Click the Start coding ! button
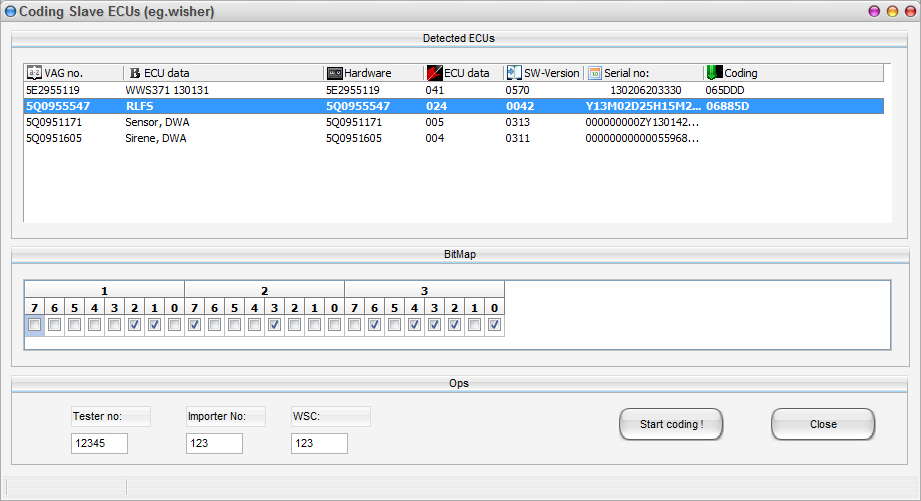 pos(671,424)
